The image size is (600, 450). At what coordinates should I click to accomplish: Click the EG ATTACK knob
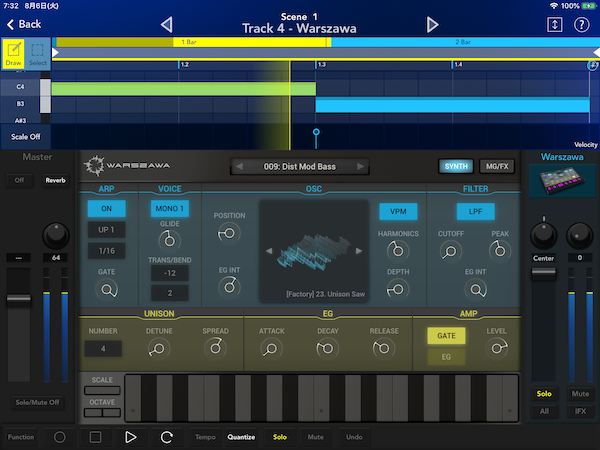tap(271, 349)
